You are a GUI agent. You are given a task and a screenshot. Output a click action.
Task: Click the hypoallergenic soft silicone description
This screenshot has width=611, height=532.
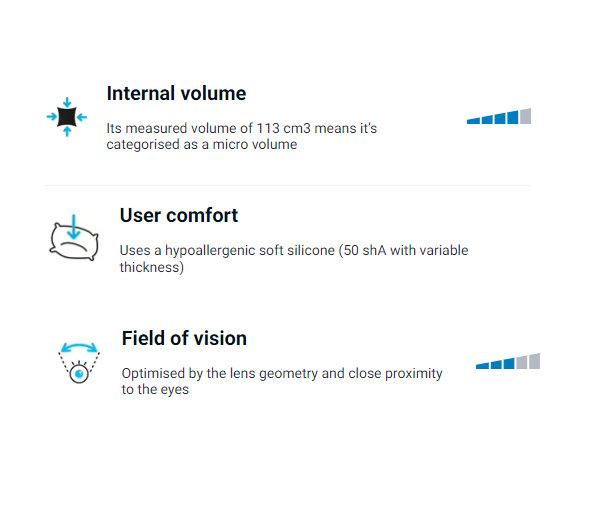click(293, 251)
